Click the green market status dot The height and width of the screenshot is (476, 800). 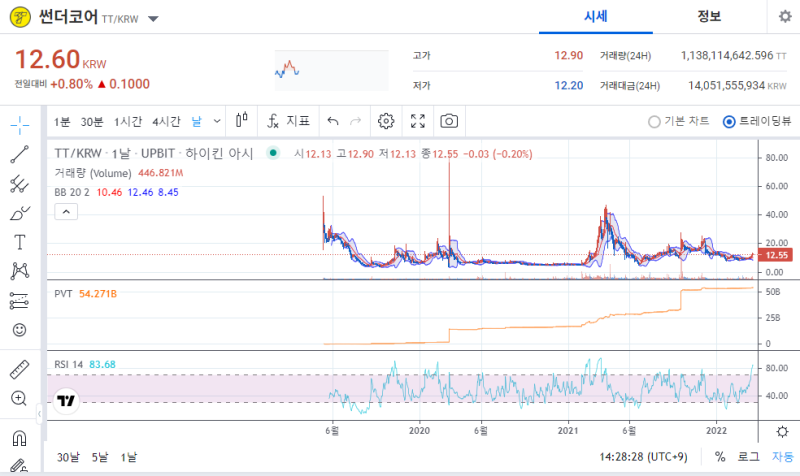[273, 153]
